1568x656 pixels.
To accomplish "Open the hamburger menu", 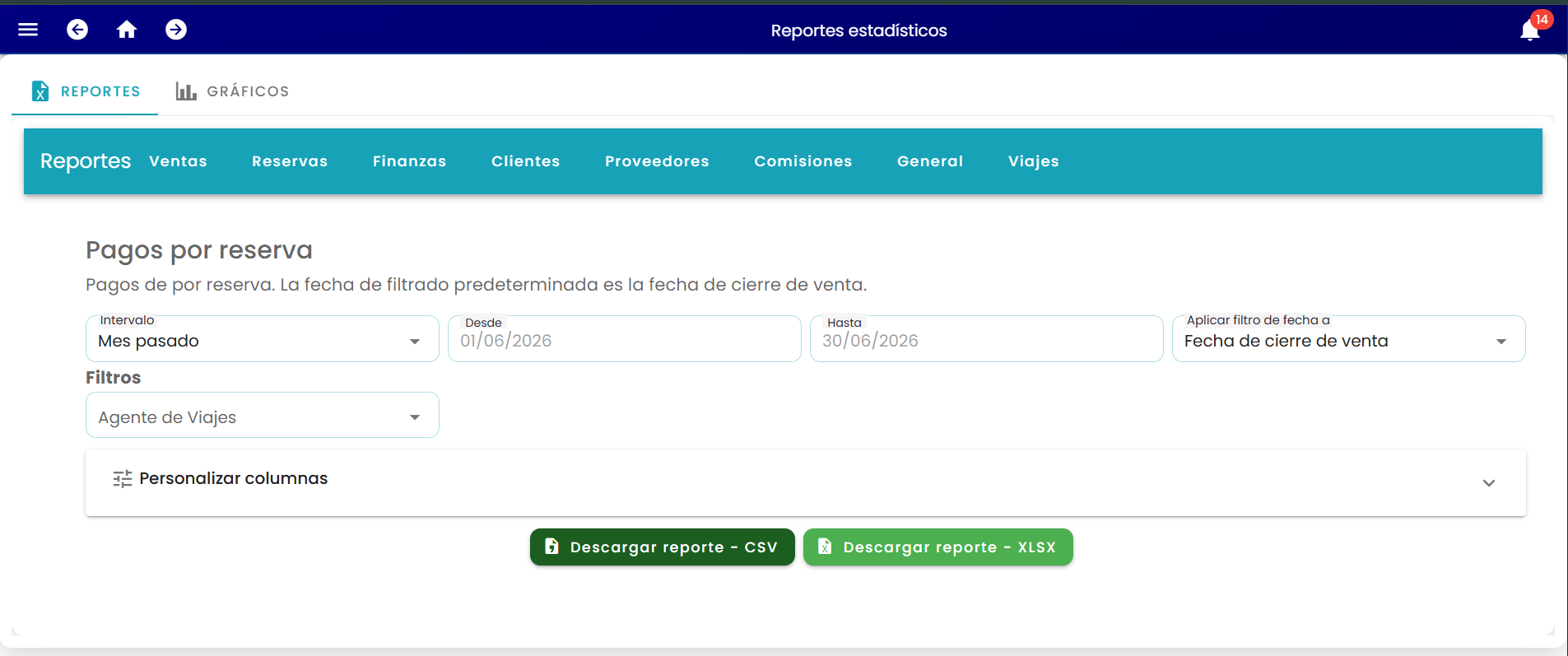I will (28, 30).
